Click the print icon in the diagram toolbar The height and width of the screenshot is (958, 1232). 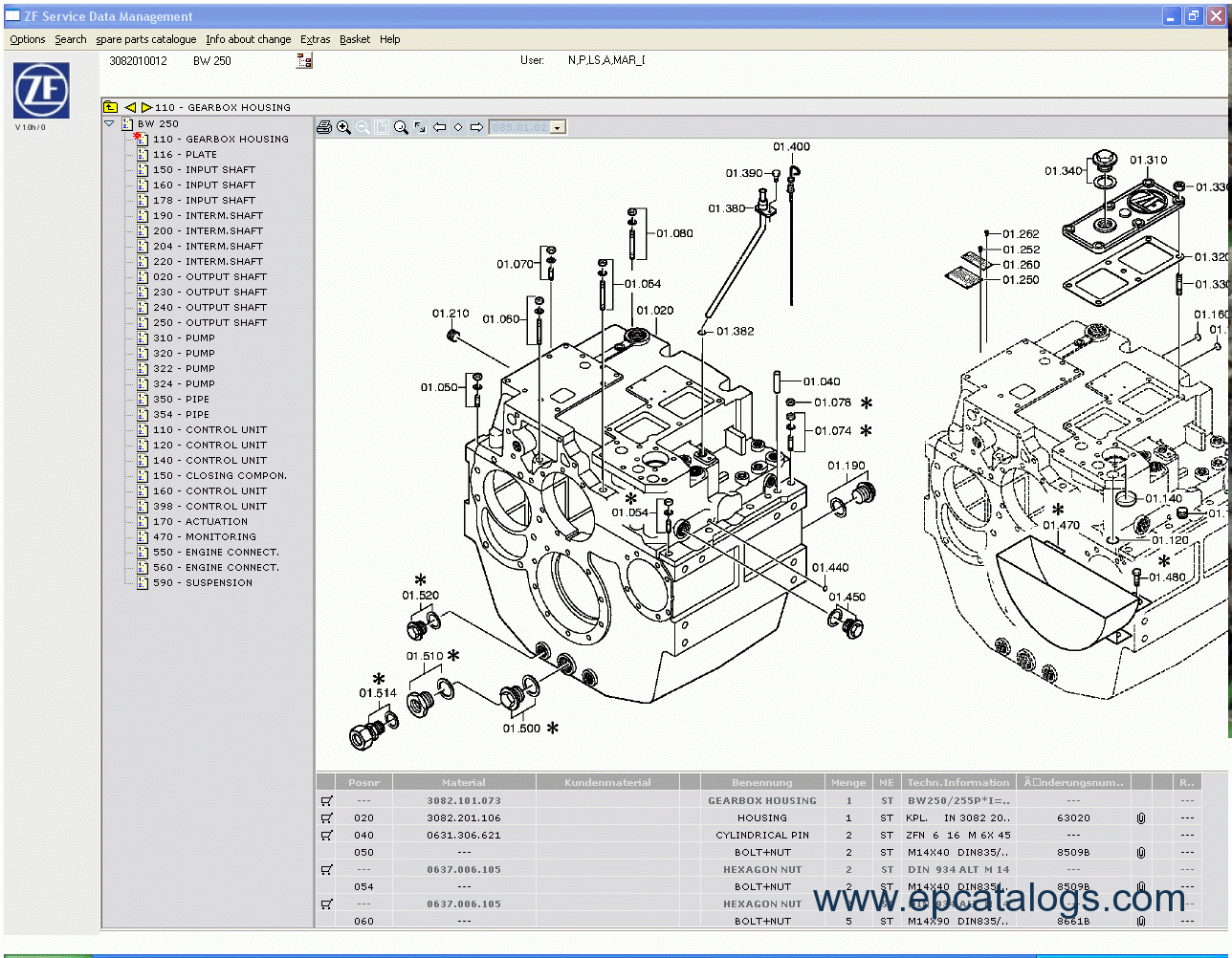324,127
